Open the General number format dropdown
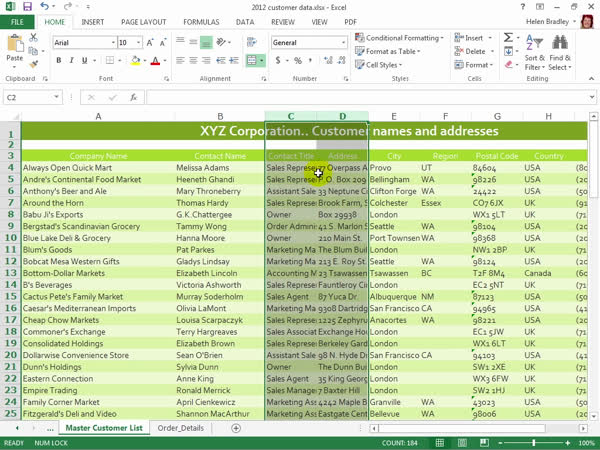Image resolution: width=600 pixels, height=450 pixels. point(343,42)
